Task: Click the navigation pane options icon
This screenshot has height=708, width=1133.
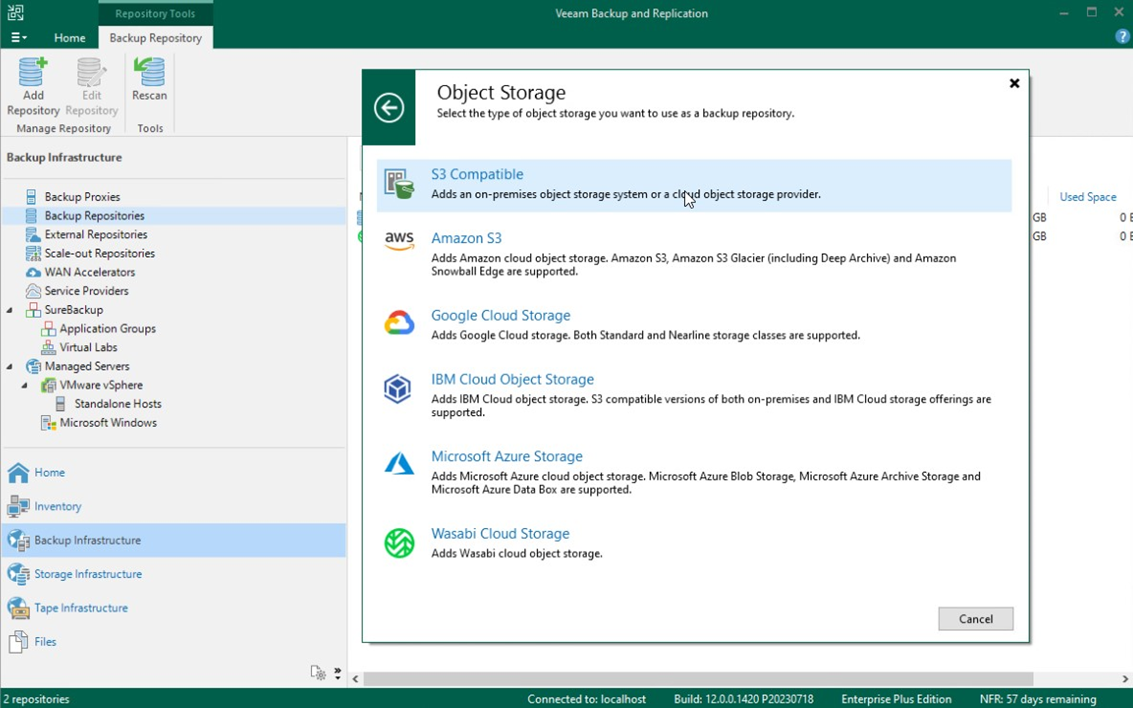Action: [318, 673]
